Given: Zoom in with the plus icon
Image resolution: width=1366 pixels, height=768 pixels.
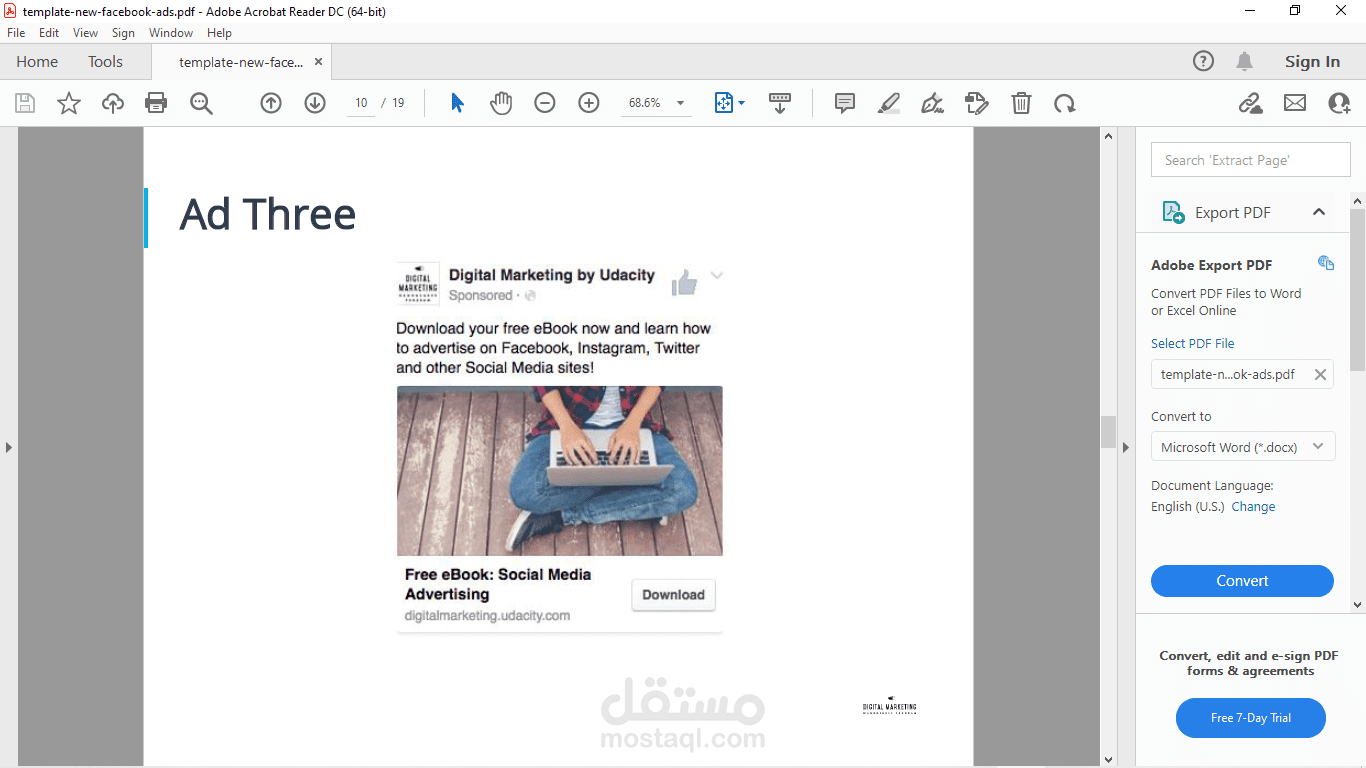Looking at the screenshot, I should (589, 103).
